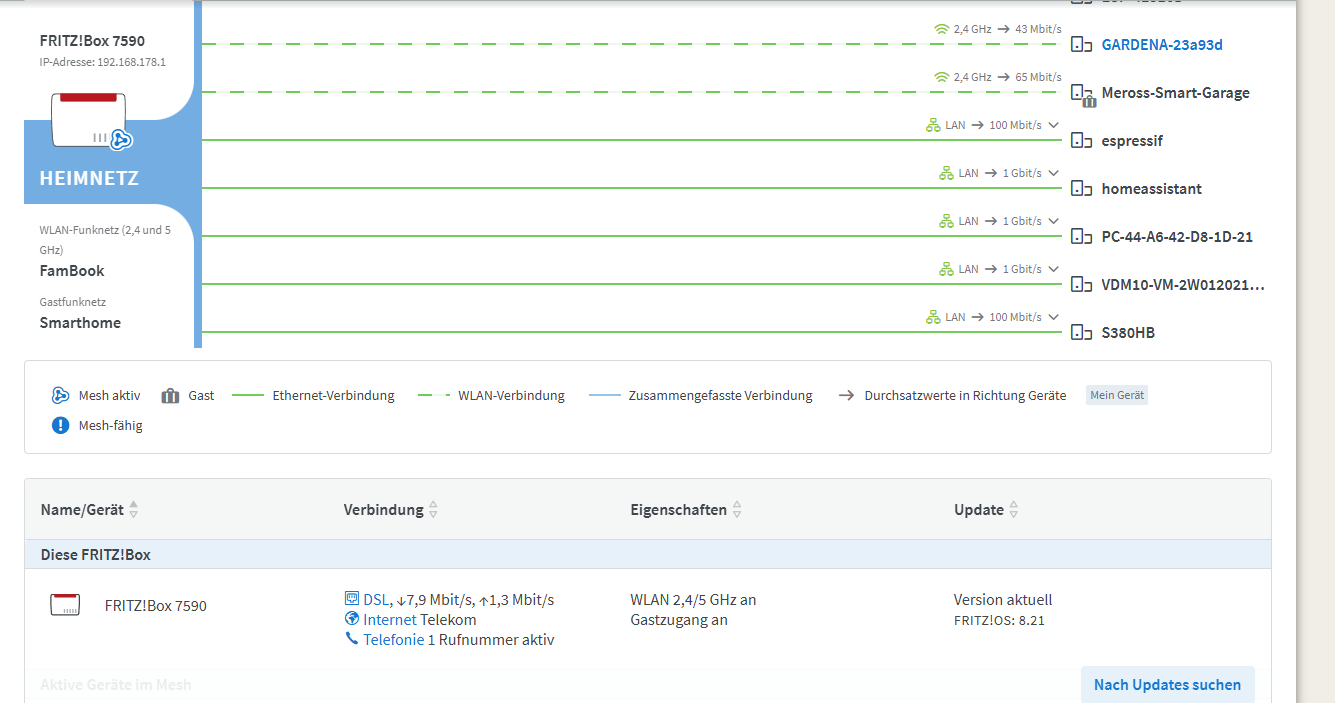Click the S380HB device icon

coord(1081,333)
